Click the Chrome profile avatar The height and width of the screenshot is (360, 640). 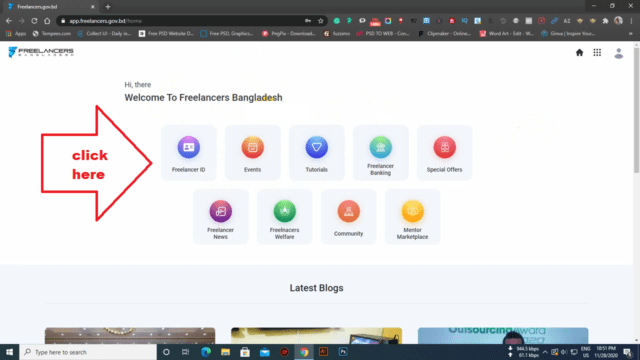tap(619, 21)
